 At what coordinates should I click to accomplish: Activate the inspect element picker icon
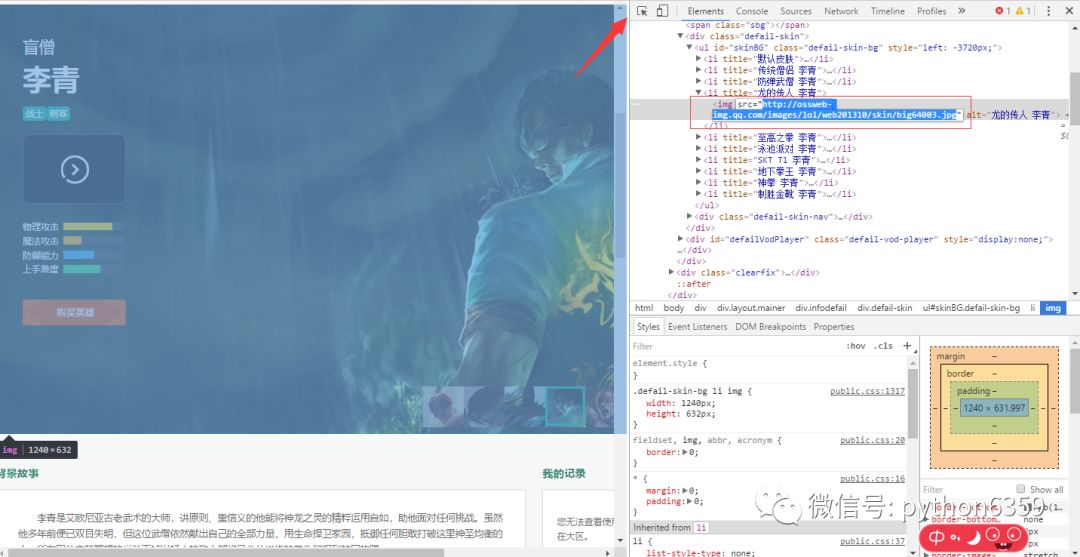tap(642, 11)
